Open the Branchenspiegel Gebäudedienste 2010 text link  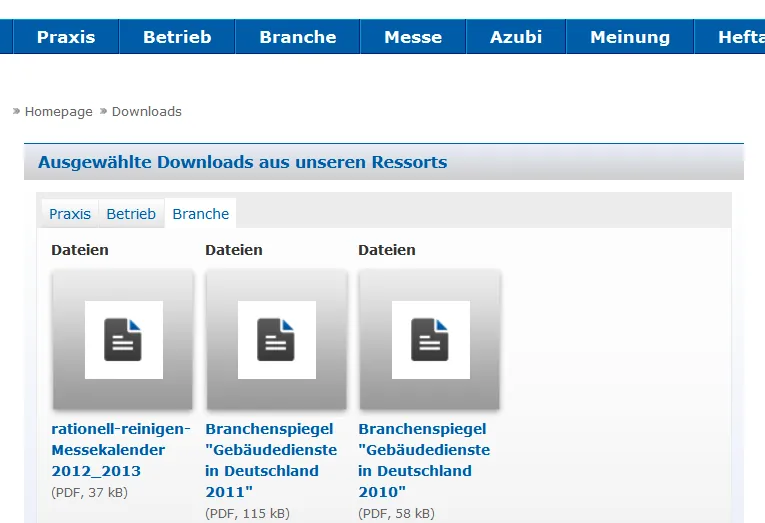424,460
